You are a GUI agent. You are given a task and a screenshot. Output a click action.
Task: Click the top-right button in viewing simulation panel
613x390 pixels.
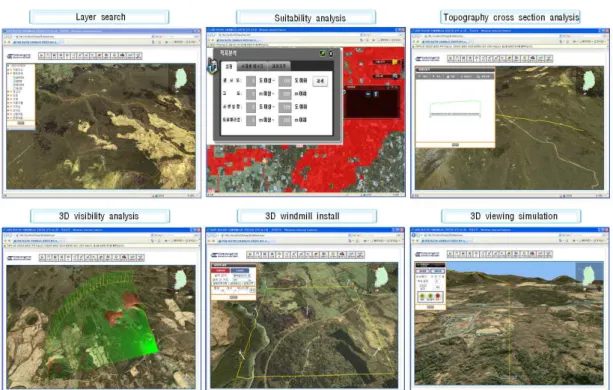(437, 271)
